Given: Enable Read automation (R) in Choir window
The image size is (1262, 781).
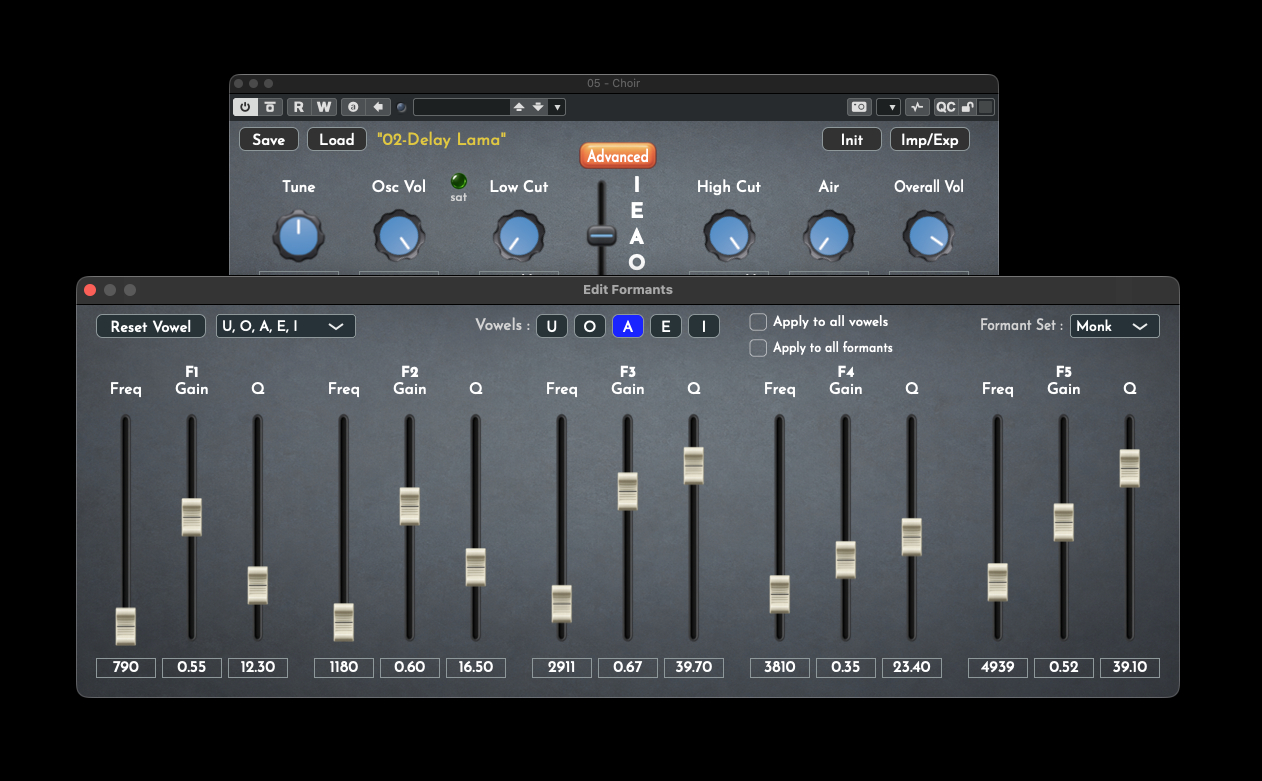Looking at the screenshot, I should [300, 107].
